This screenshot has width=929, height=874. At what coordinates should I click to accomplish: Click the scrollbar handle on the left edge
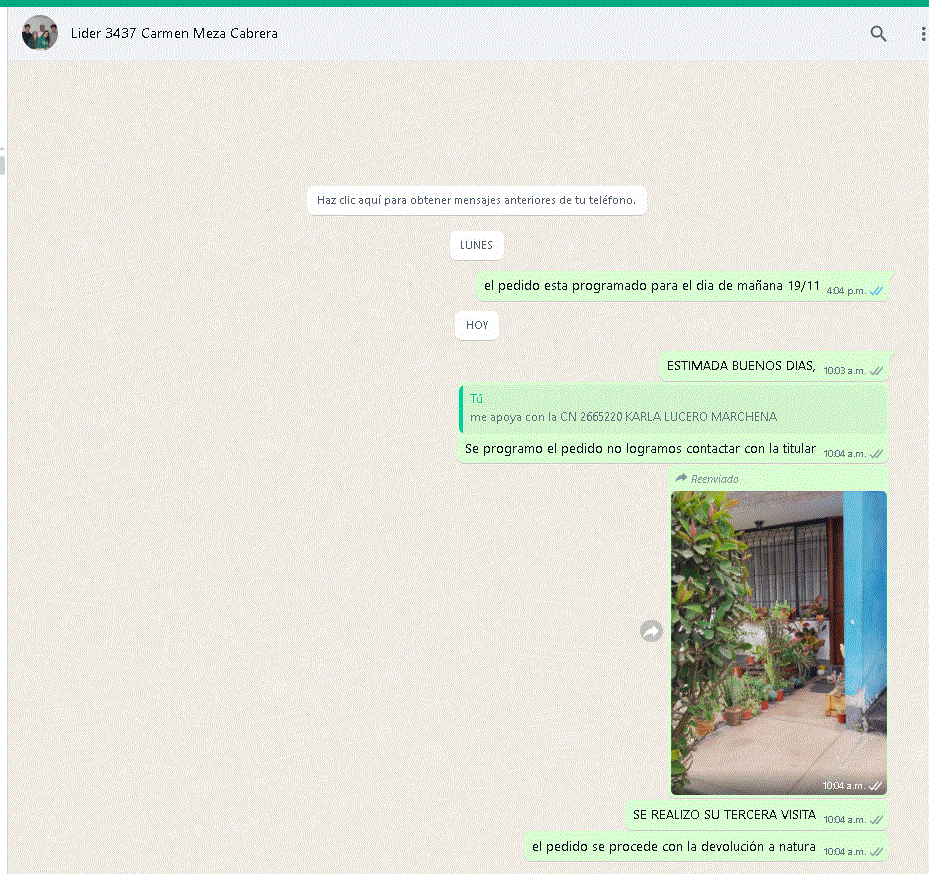click(x=2, y=163)
